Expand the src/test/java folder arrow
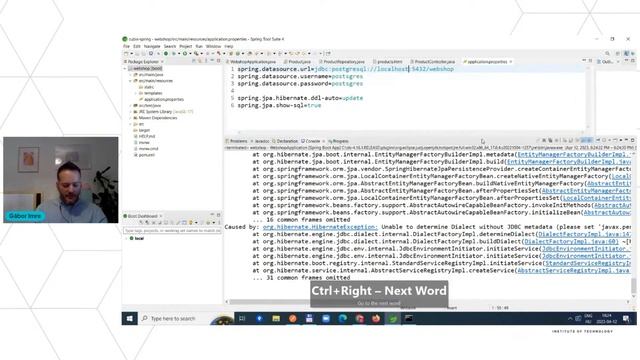The image size is (640, 360). pos(131,105)
